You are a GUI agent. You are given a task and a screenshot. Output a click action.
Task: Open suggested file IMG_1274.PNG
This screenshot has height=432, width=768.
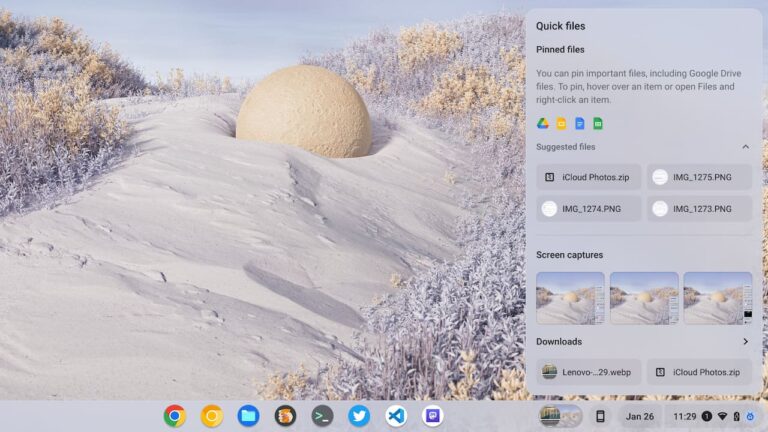pyautogui.click(x=588, y=209)
